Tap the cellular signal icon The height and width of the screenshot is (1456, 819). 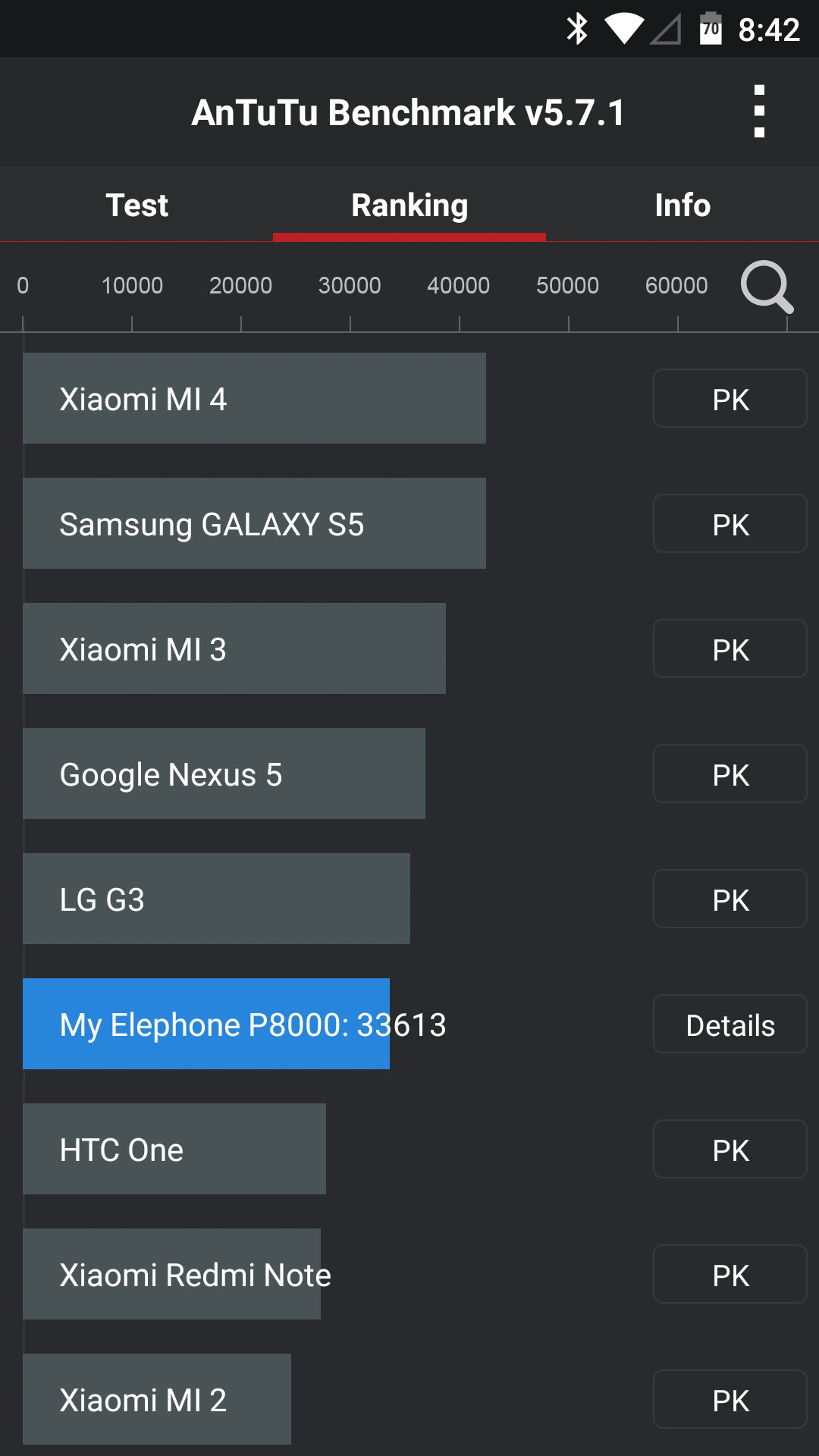666,30
